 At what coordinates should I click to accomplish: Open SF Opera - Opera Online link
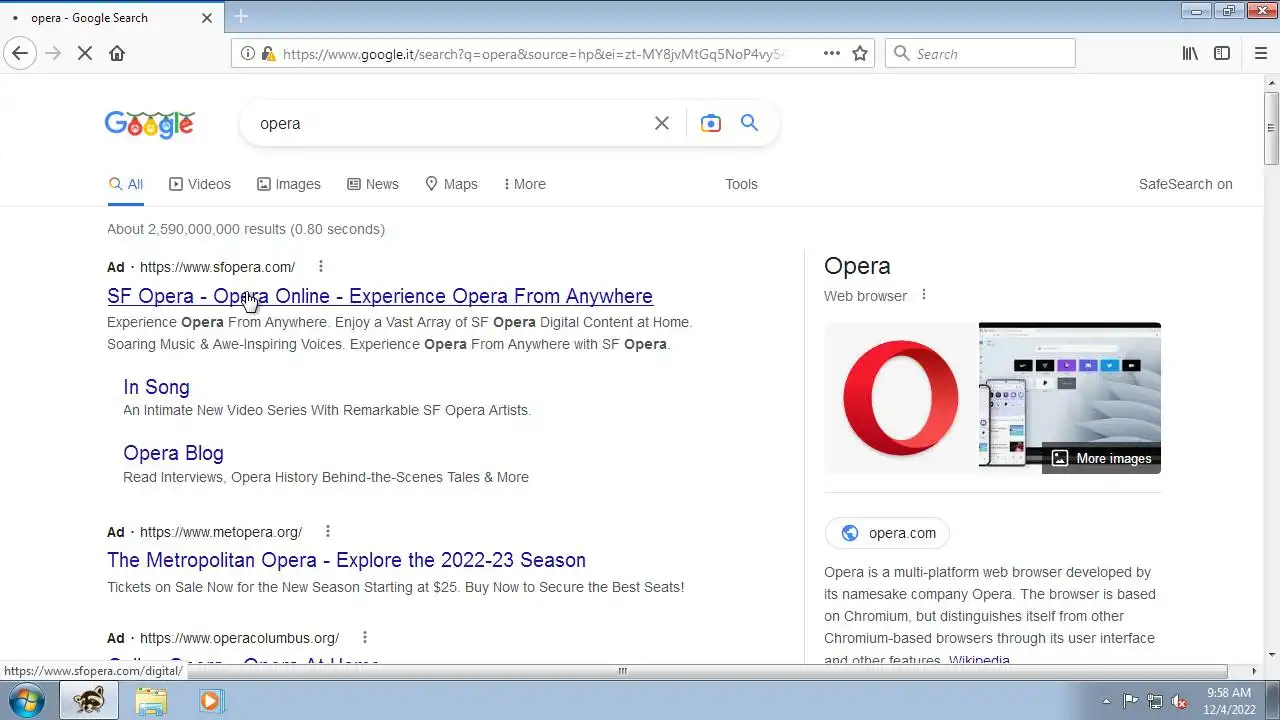click(380, 296)
